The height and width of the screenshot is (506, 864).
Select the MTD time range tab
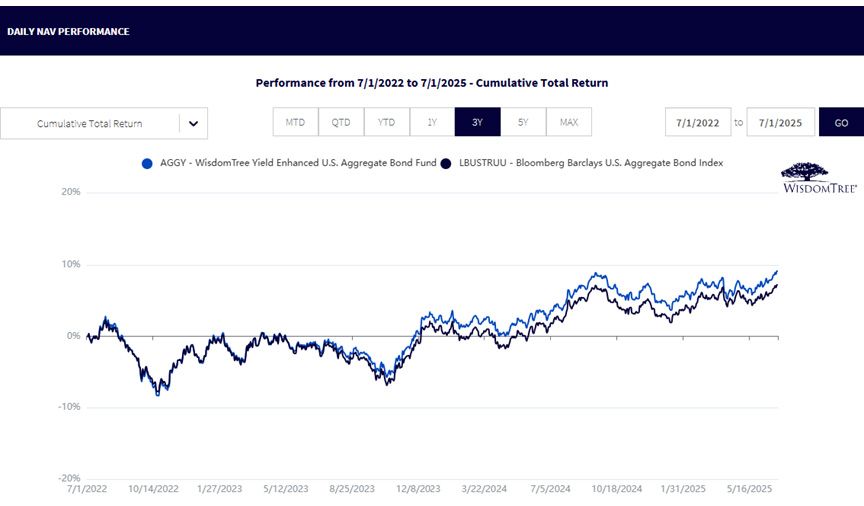pyautogui.click(x=295, y=122)
